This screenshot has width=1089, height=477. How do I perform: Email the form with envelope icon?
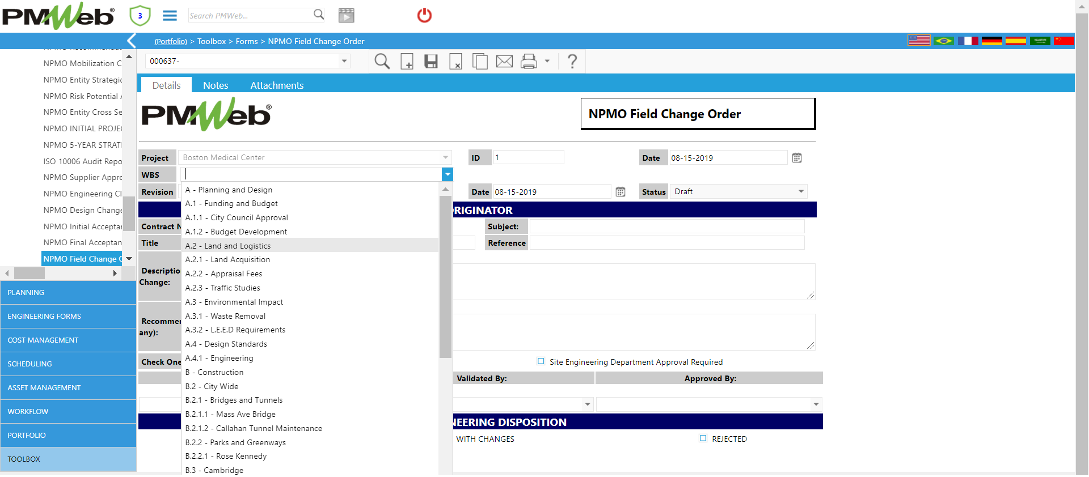[504, 61]
